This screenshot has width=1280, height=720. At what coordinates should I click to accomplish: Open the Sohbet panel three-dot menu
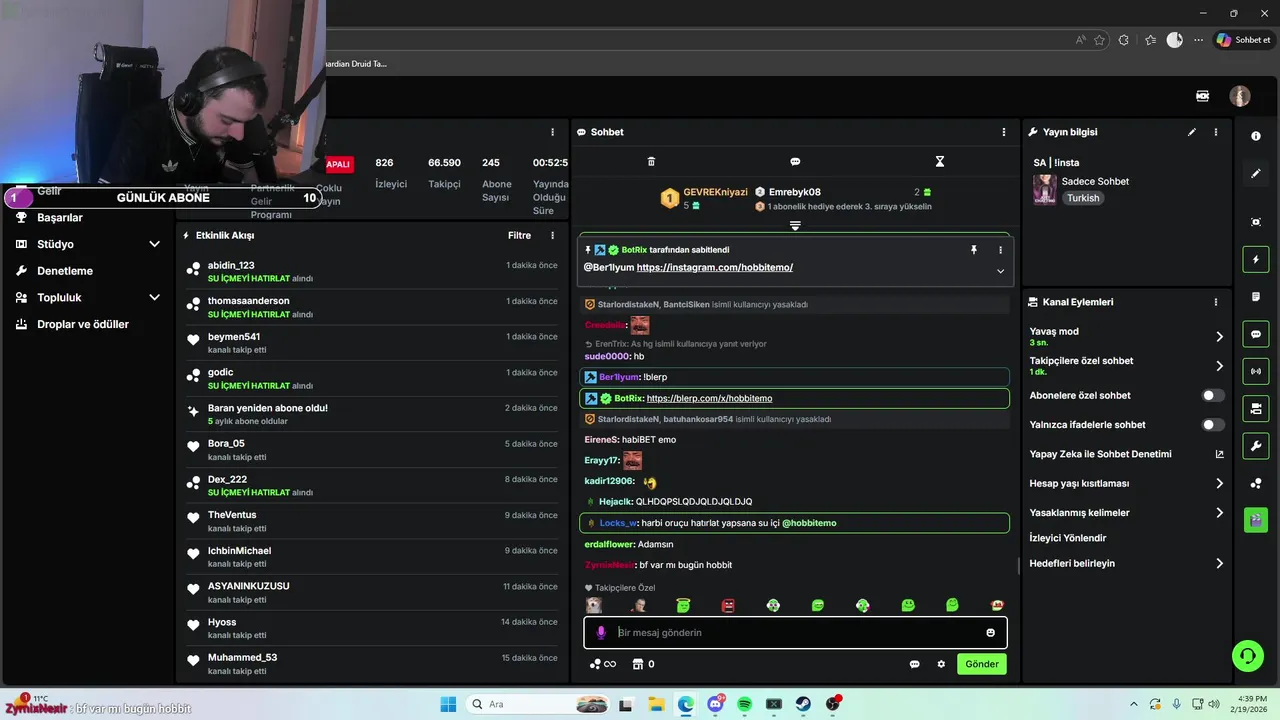pyautogui.click(x=1004, y=132)
